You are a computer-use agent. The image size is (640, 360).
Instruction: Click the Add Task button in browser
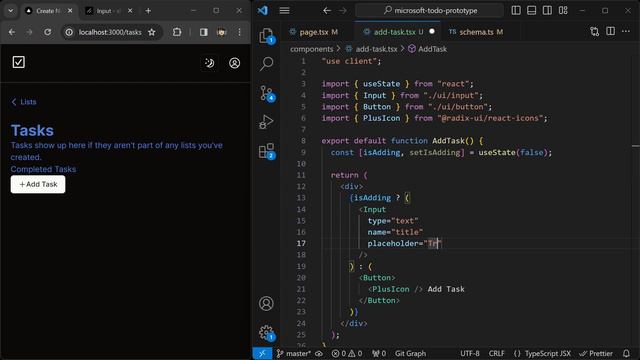[38, 184]
